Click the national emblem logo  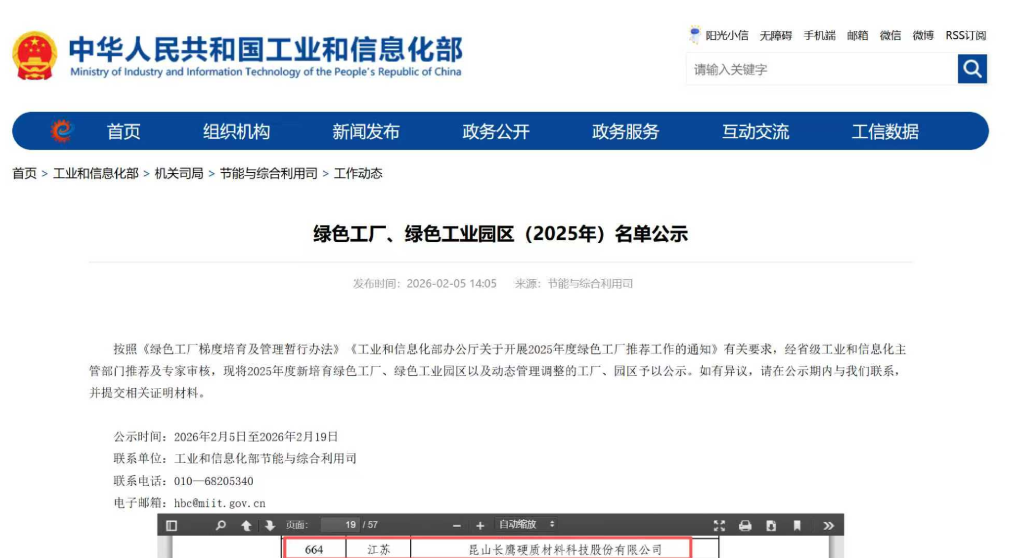34,56
